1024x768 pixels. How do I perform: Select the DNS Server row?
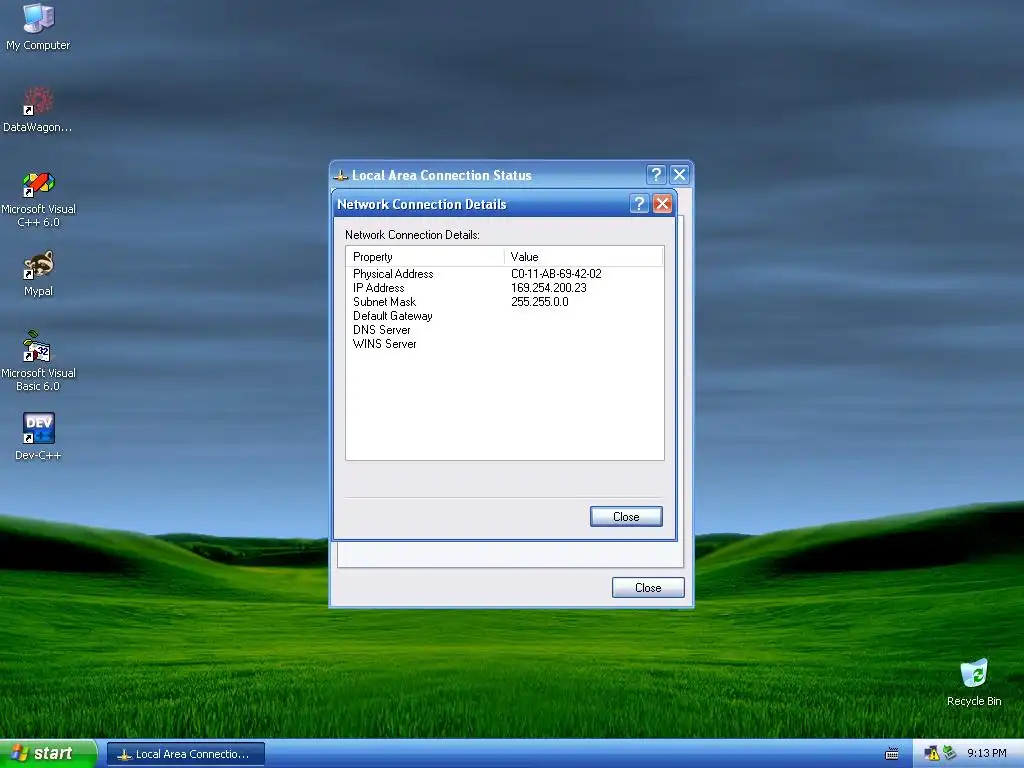click(504, 330)
